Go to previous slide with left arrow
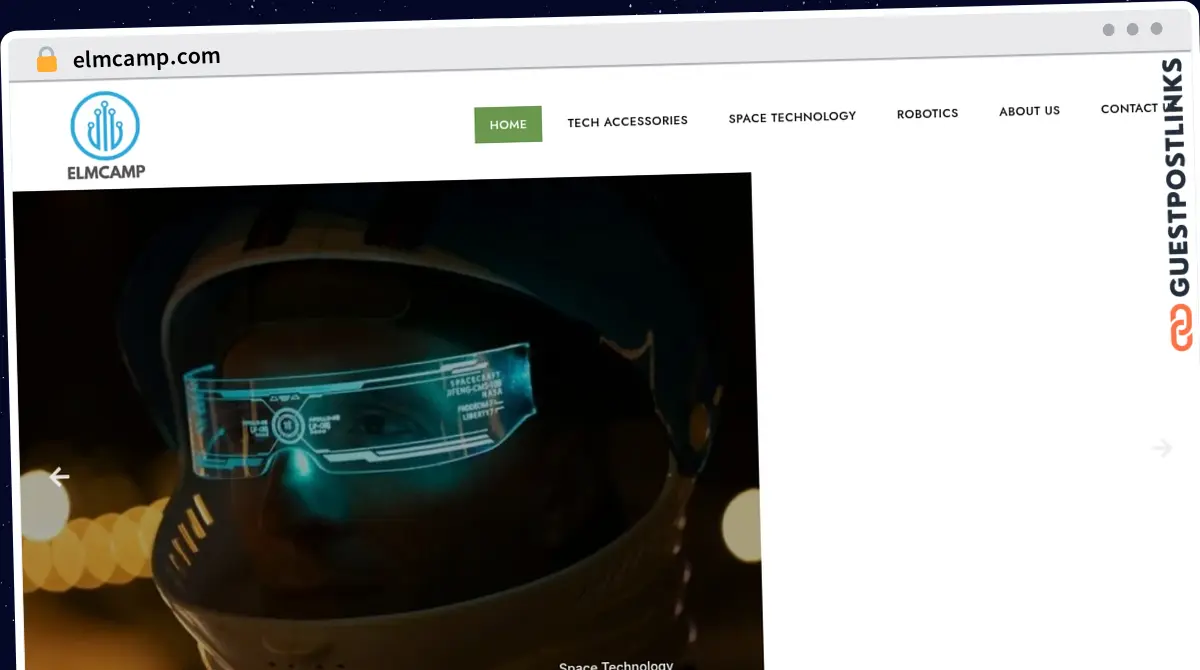 [59, 477]
